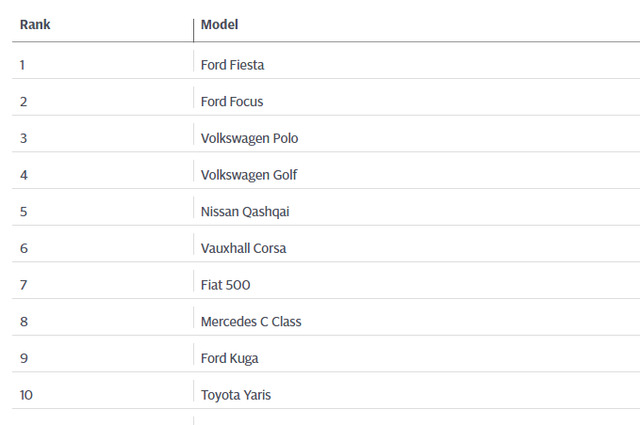Click the Toyota Yaris entry

[235, 395]
